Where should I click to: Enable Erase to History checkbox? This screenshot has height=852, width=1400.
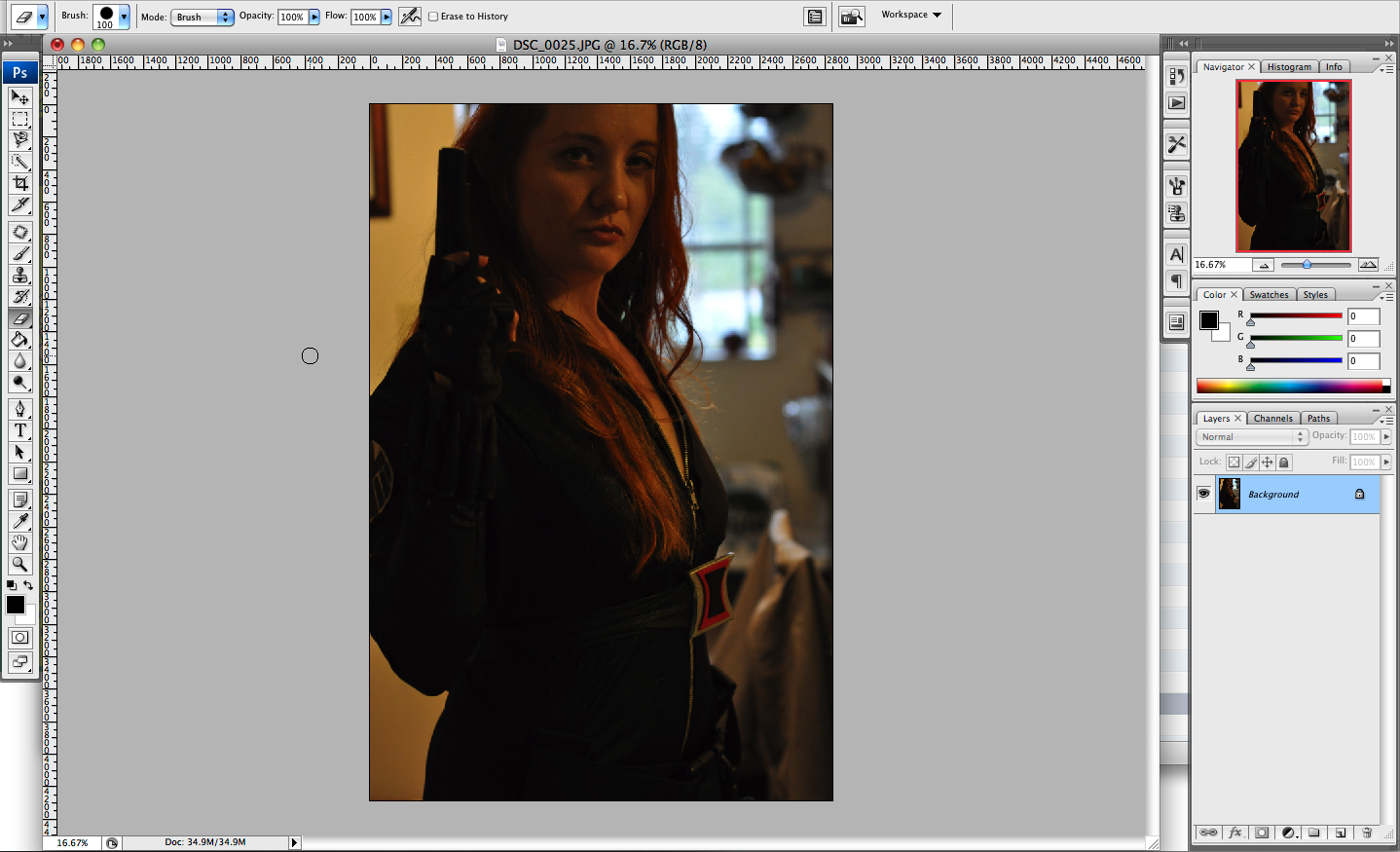(433, 17)
